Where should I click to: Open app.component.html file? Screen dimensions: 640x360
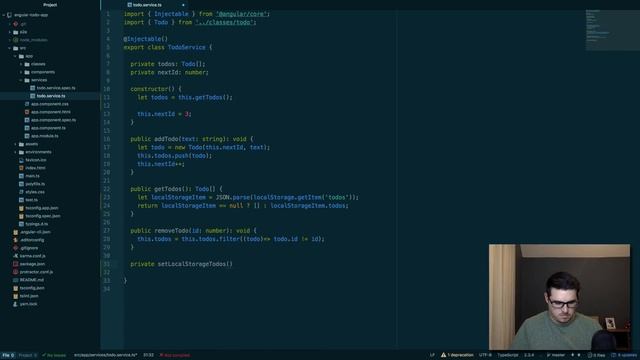(x=50, y=112)
